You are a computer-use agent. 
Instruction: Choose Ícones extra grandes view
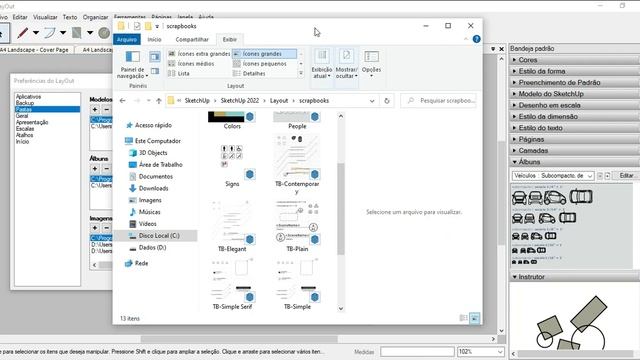pos(199,53)
